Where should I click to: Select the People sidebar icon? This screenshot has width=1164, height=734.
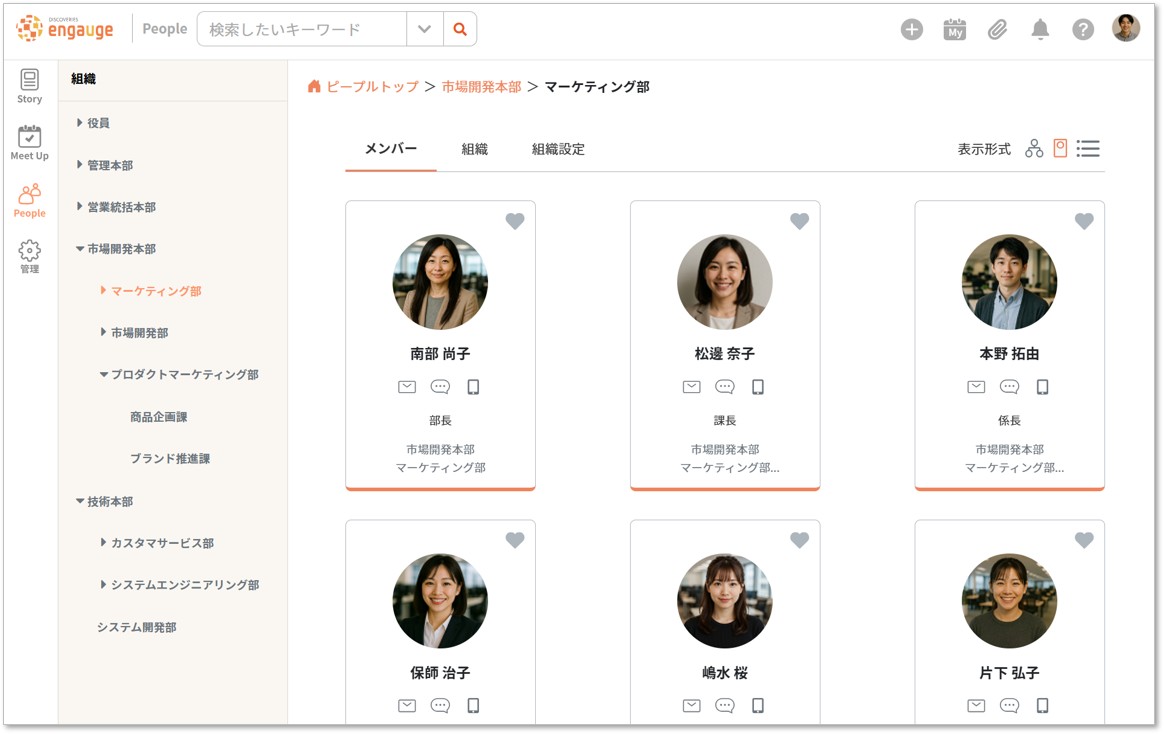(x=30, y=200)
